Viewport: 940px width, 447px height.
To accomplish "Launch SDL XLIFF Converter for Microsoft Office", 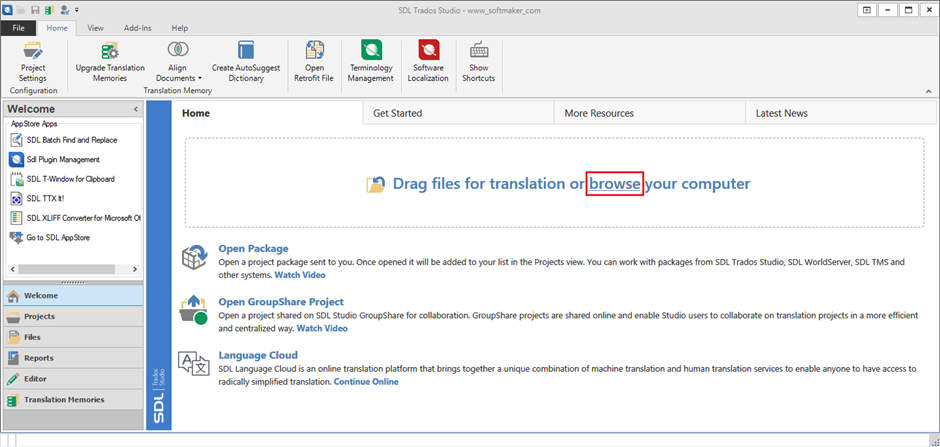I will 75,218.
